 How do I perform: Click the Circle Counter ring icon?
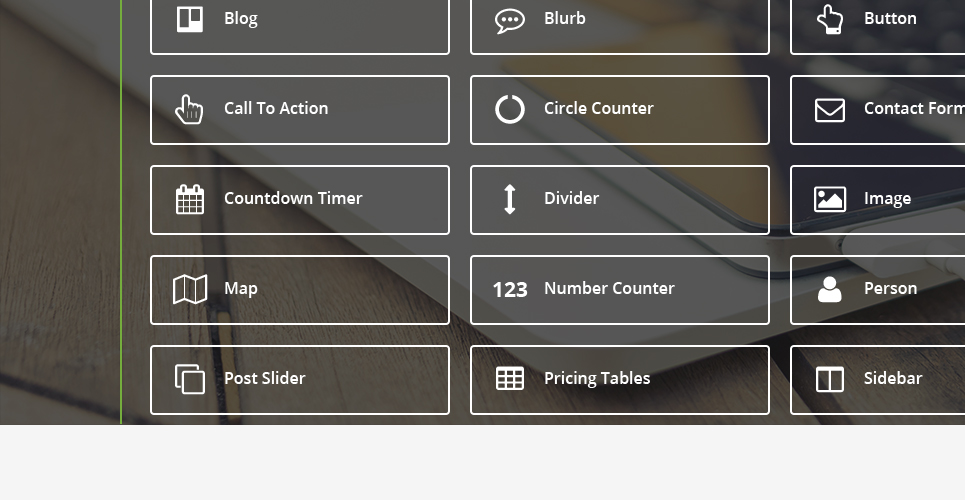pos(510,110)
